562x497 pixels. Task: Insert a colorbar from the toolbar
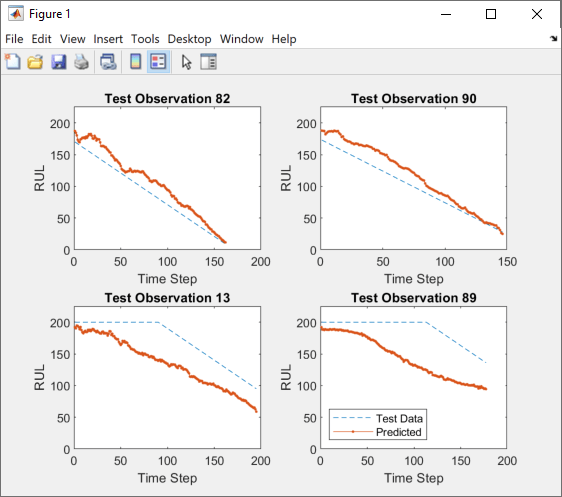coord(135,62)
